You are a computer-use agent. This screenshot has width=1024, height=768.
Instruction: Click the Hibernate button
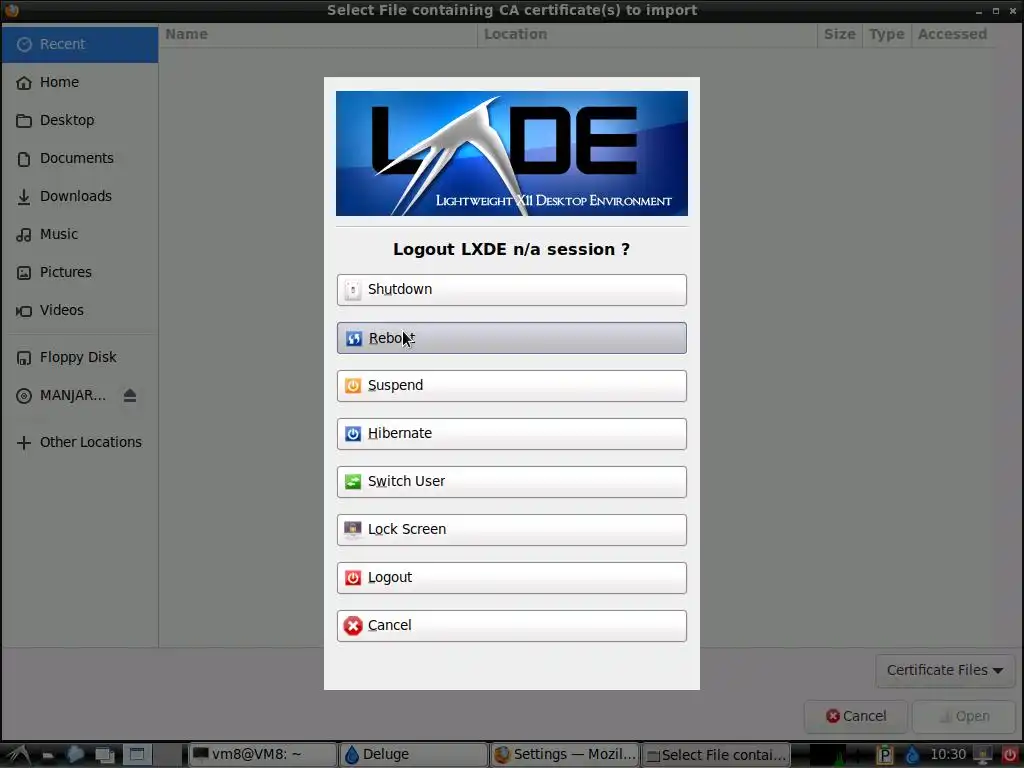pyautogui.click(x=511, y=434)
